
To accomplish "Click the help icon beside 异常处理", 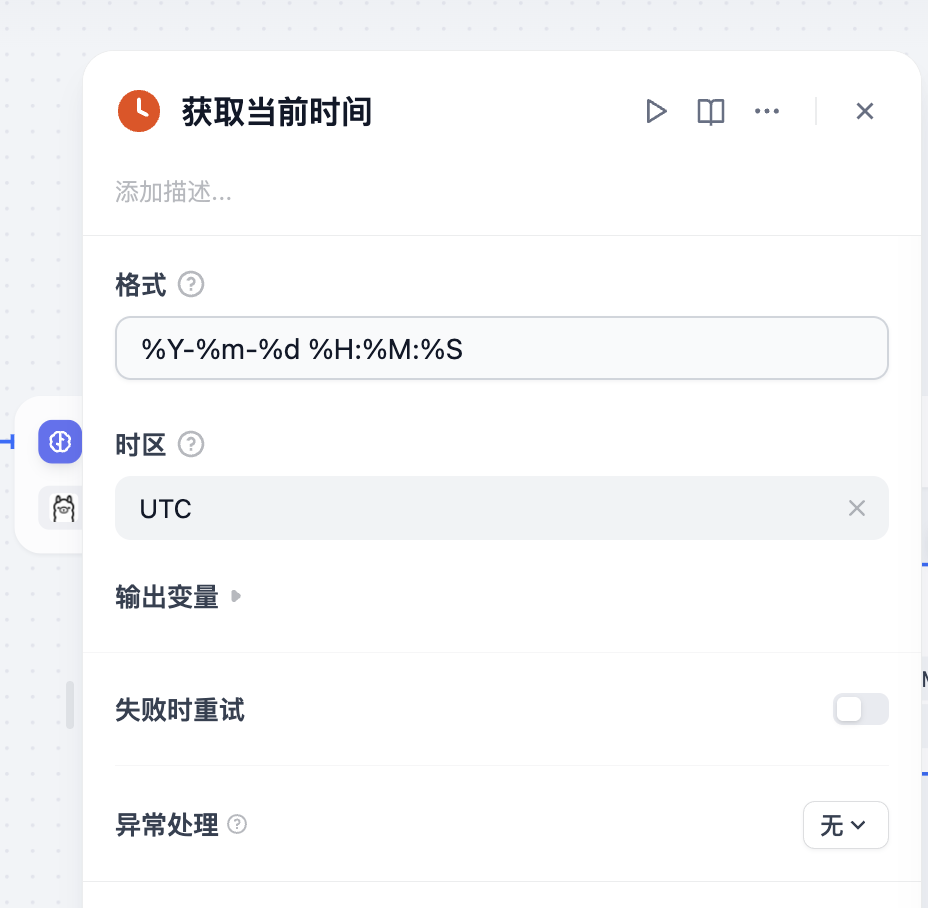I will [237, 825].
